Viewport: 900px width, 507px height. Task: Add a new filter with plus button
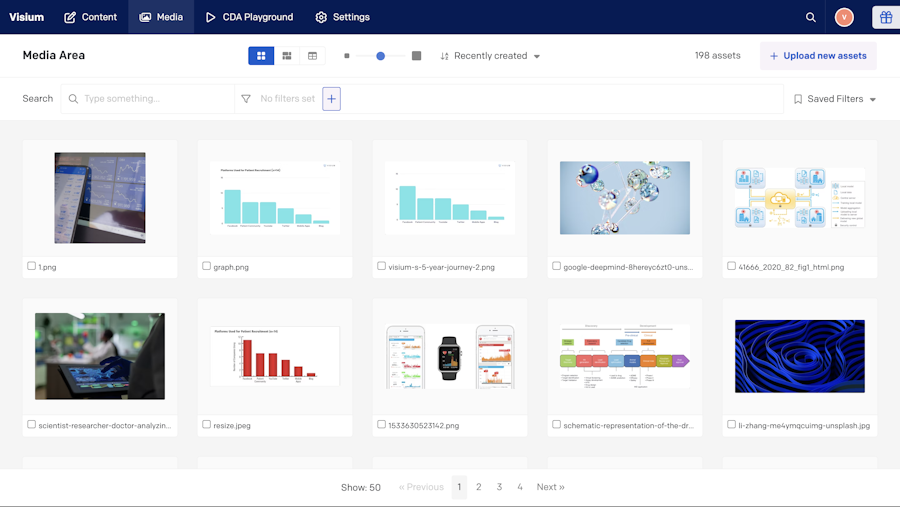click(331, 99)
